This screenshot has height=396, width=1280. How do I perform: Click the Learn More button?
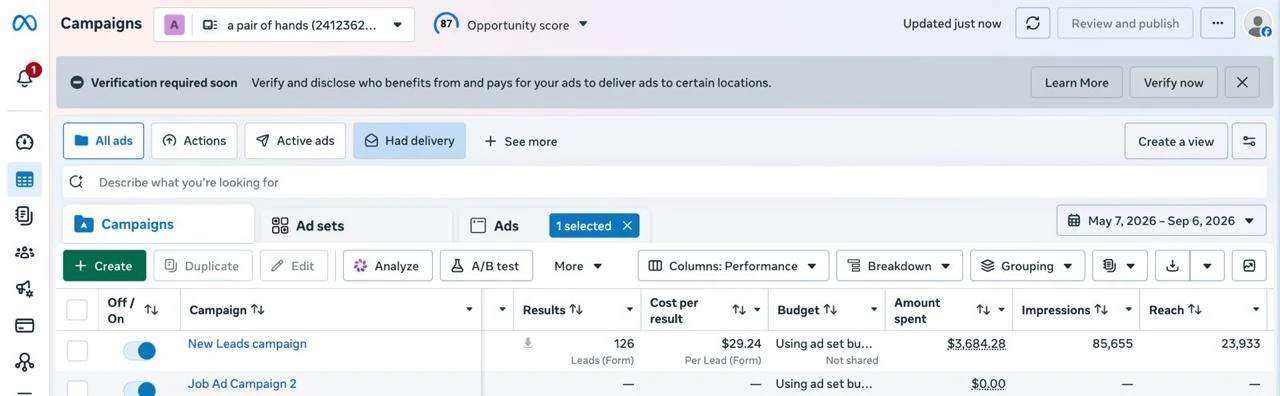[x=1076, y=82]
